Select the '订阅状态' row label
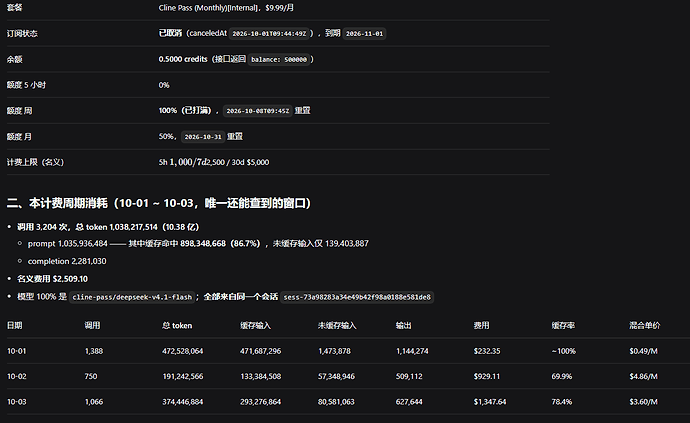The width and height of the screenshot is (690, 423). 22,33
